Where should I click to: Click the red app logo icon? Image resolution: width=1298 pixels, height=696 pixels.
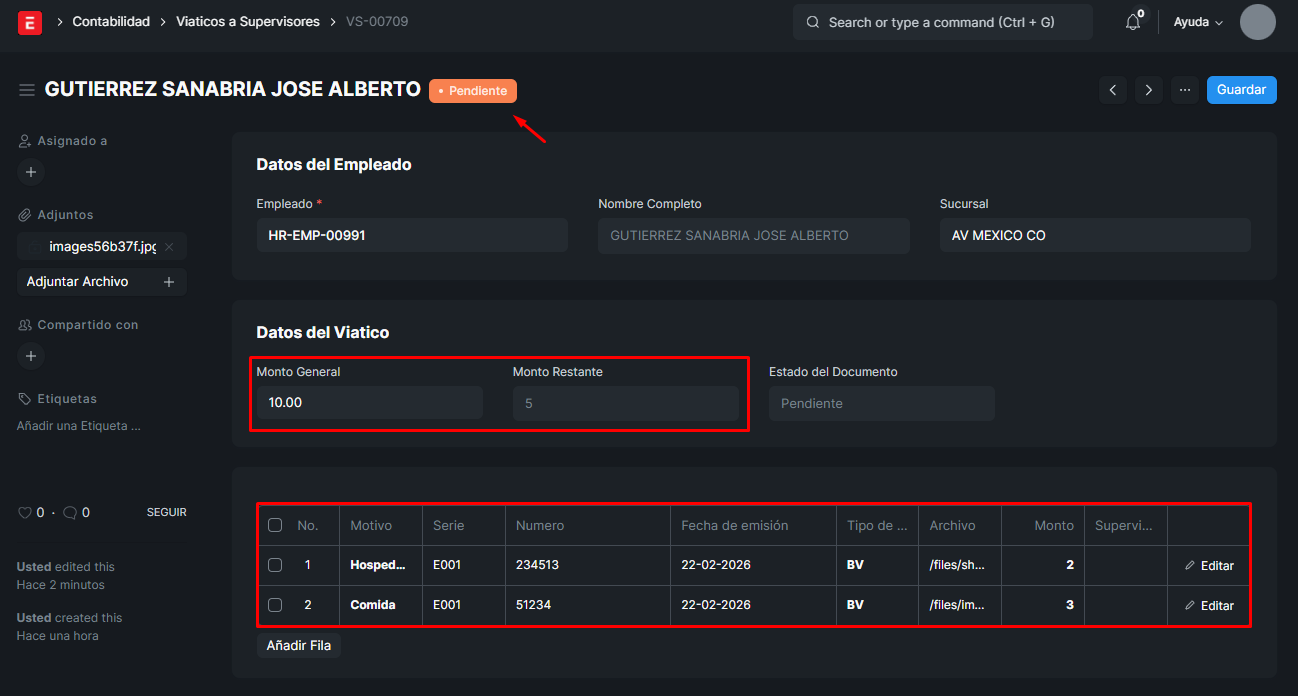coord(30,22)
